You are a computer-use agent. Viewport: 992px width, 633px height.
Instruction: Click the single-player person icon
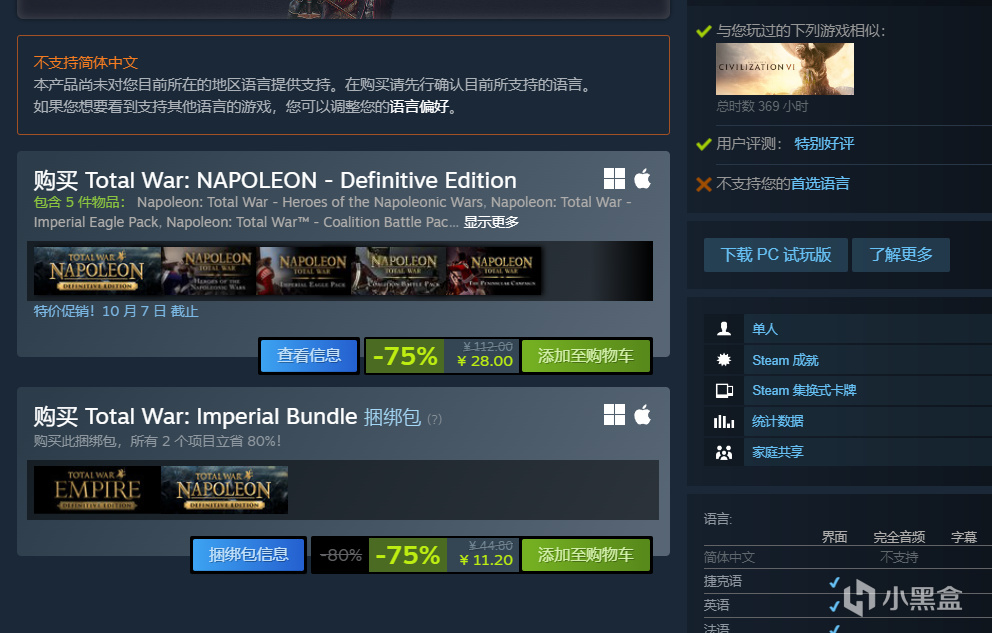pos(724,329)
